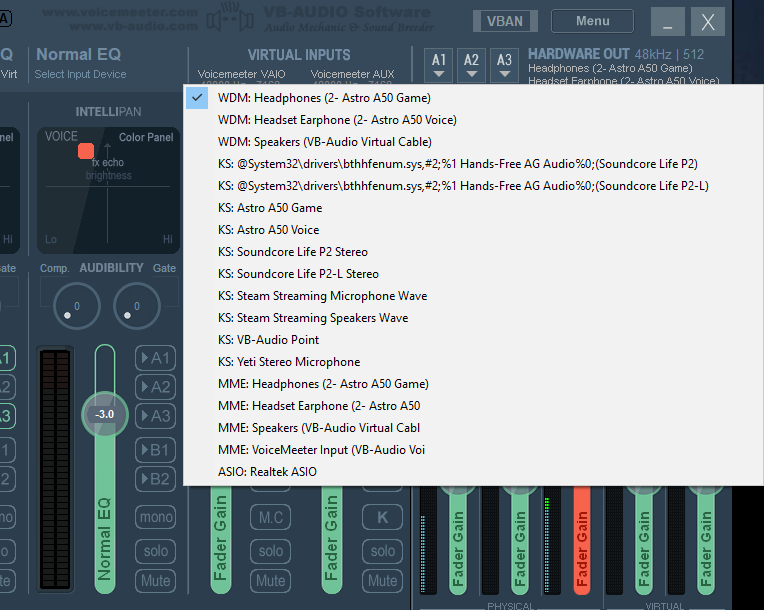This screenshot has width=764, height=610.
Task: Open the Menu button
Action: pyautogui.click(x=592, y=21)
